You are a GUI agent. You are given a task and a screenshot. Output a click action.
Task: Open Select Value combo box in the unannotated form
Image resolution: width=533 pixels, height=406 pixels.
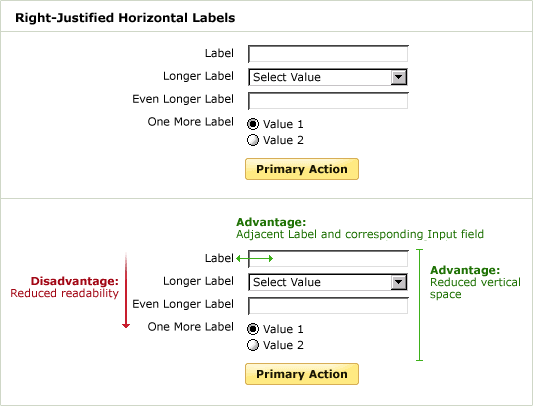328,77
